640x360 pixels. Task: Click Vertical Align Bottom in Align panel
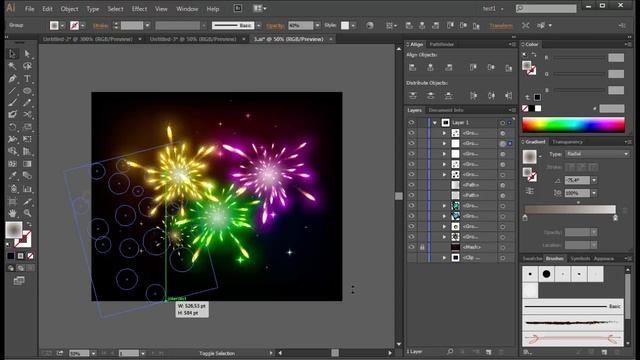pos(509,67)
